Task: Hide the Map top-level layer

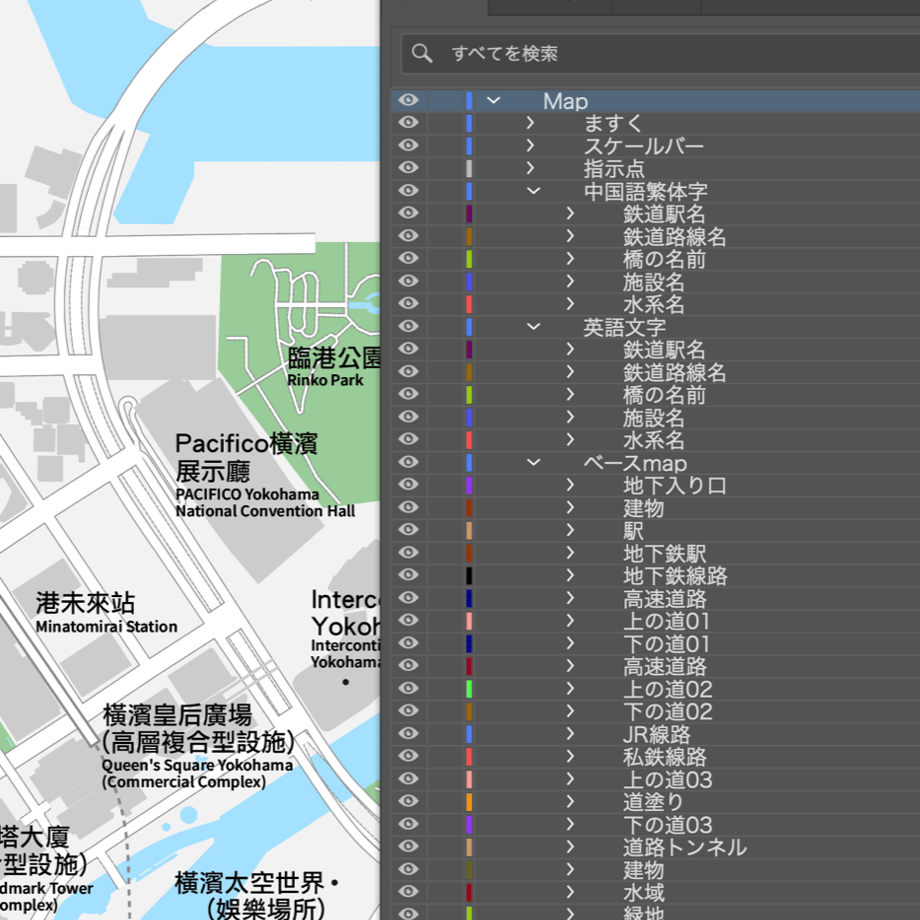Action: (408, 100)
